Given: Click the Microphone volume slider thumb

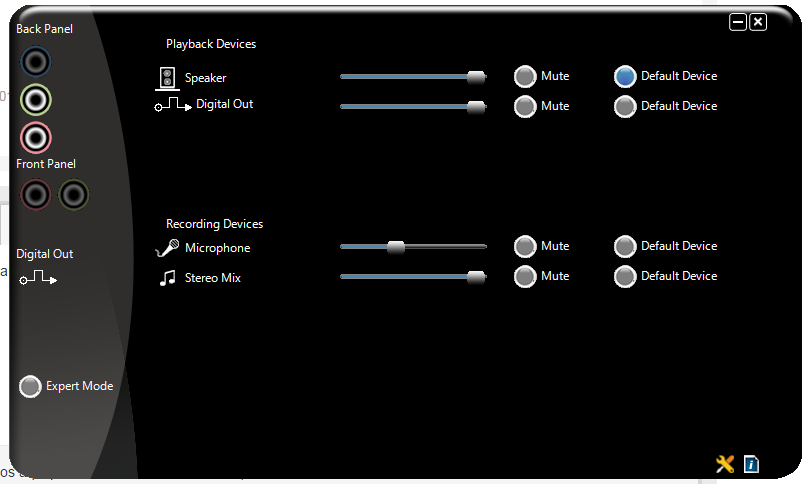Looking at the screenshot, I should click(396, 247).
